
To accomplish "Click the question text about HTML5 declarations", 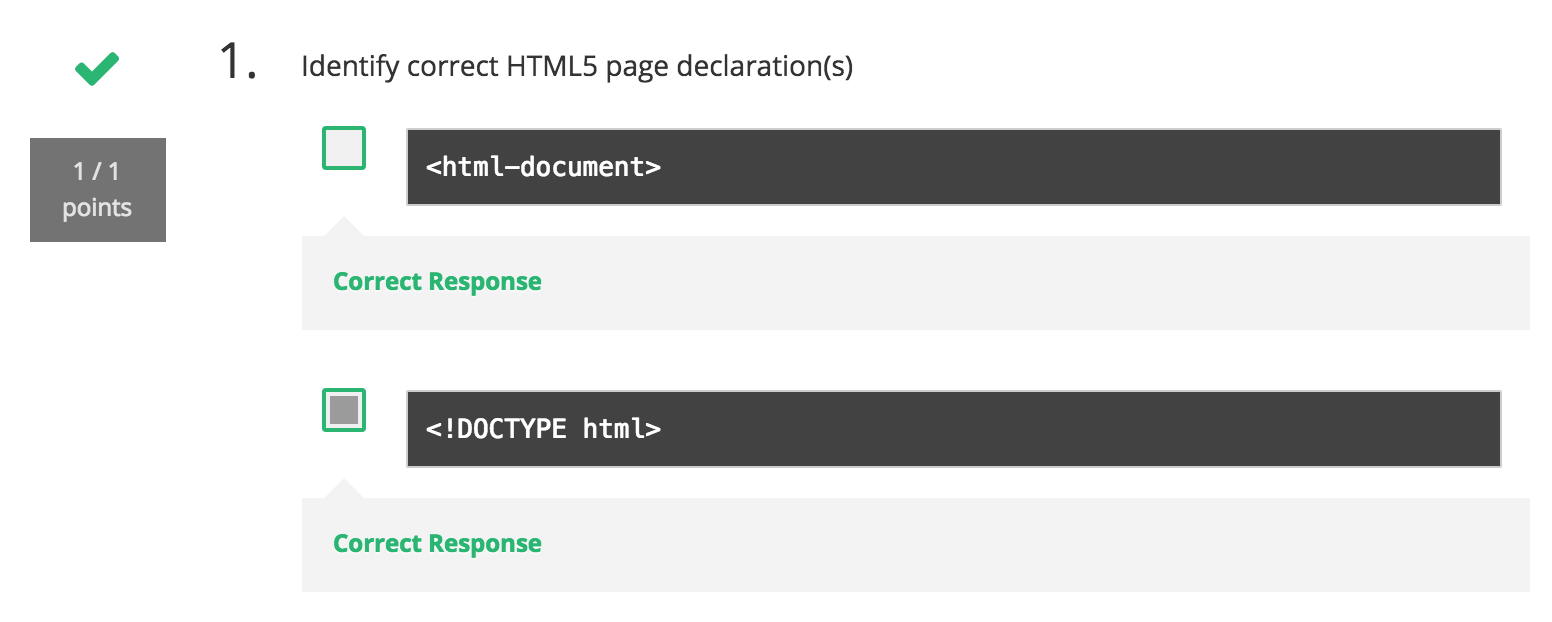I will pos(577,67).
